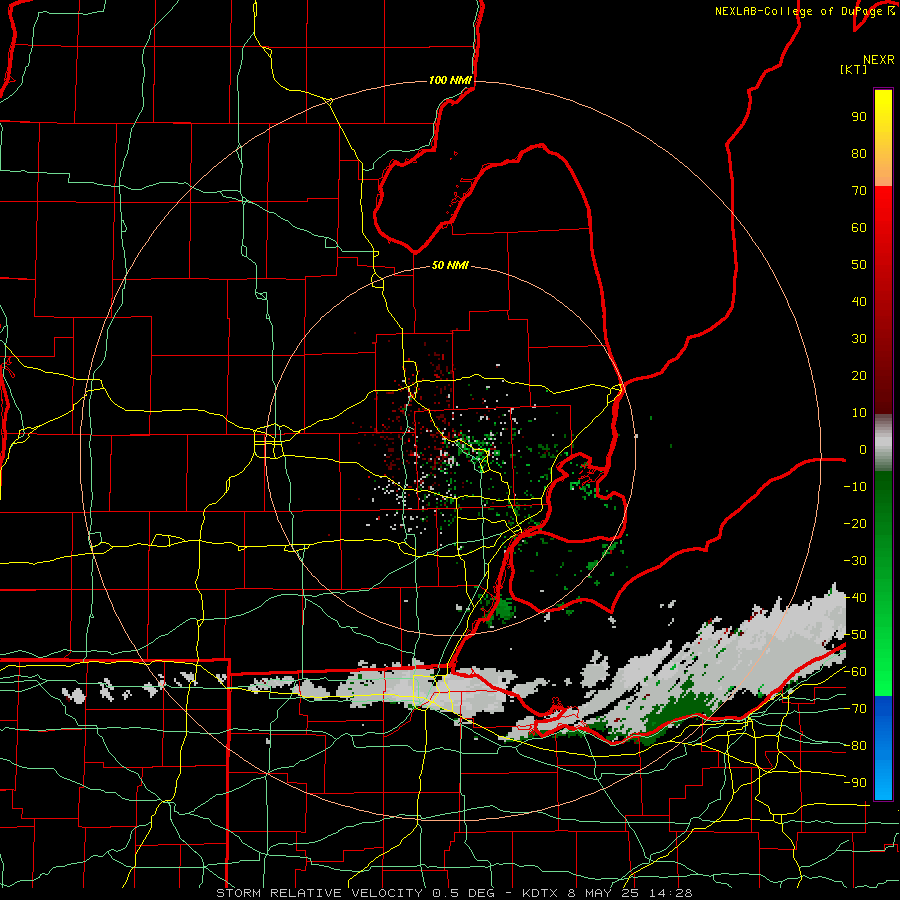Select the positive 30 scale label
The width and height of the screenshot is (900, 900).
859,339
